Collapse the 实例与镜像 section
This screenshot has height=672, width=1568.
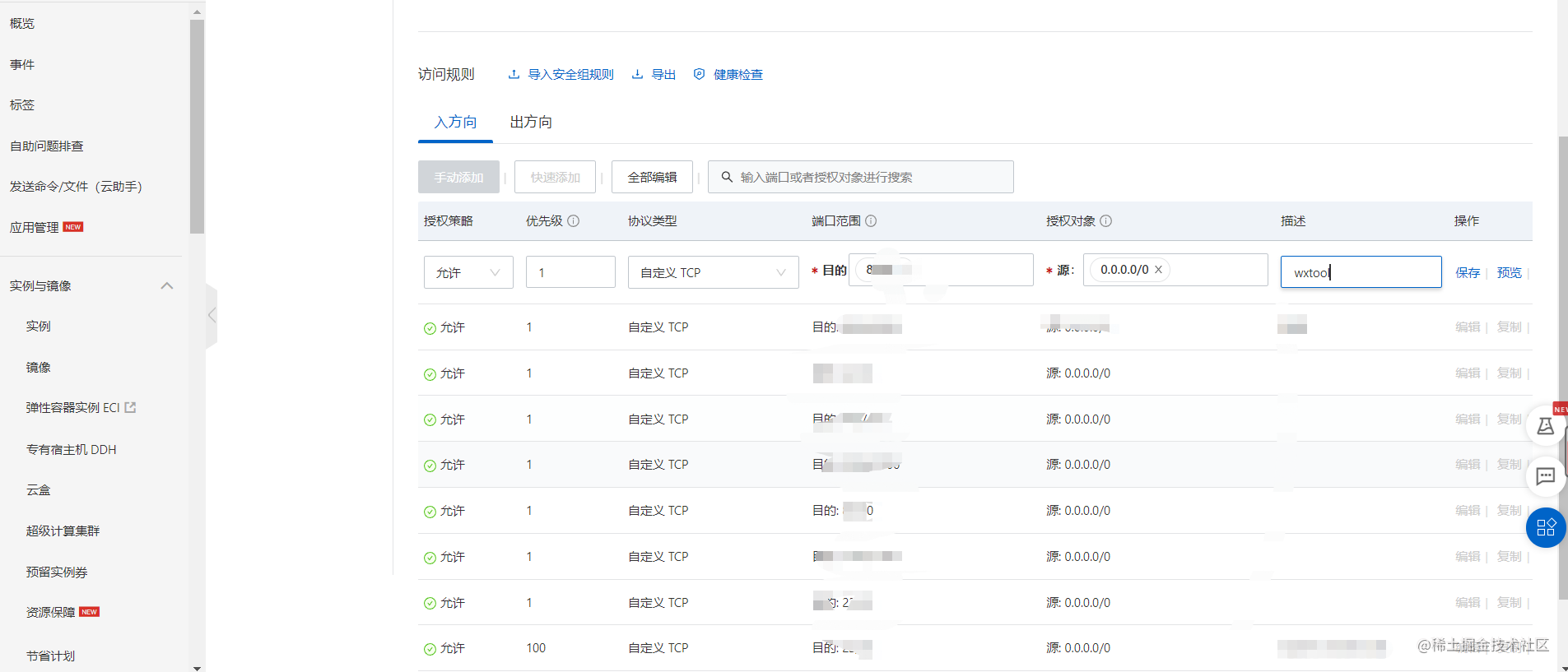tap(167, 285)
